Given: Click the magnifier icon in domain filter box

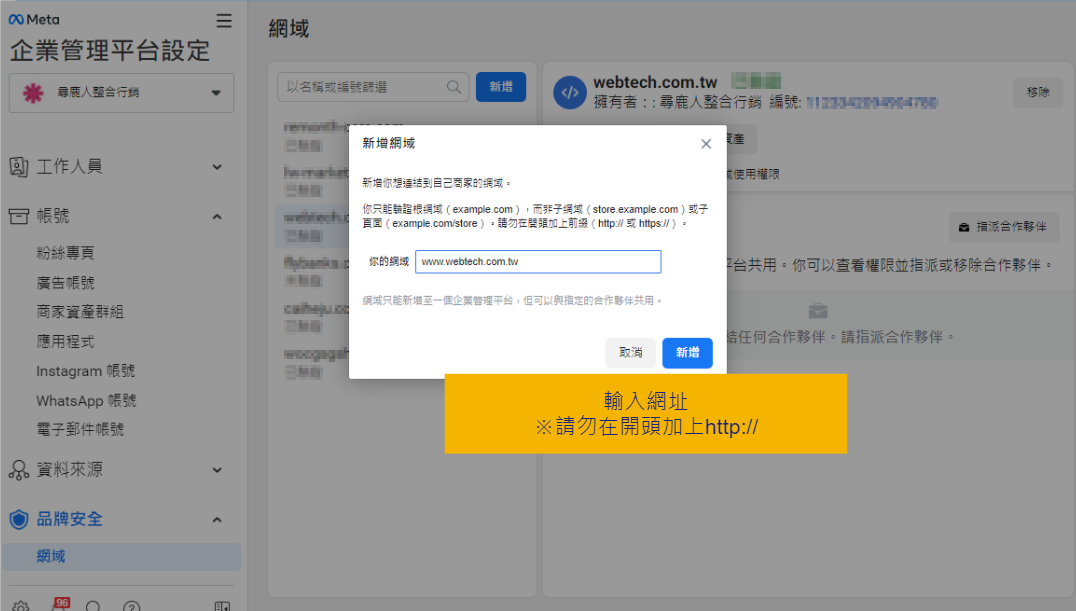Looking at the screenshot, I should coord(454,87).
